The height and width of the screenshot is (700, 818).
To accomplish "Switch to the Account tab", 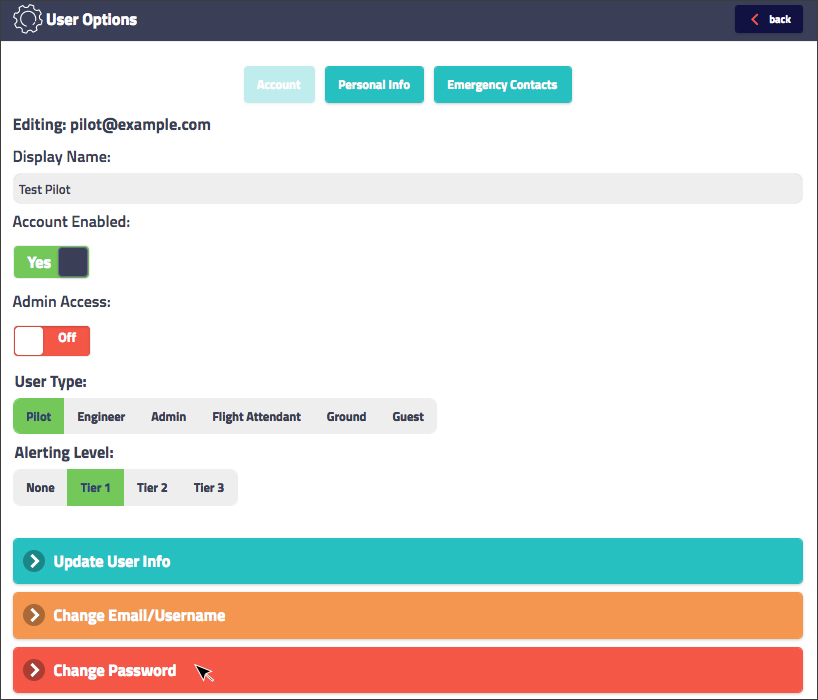I will click(279, 85).
